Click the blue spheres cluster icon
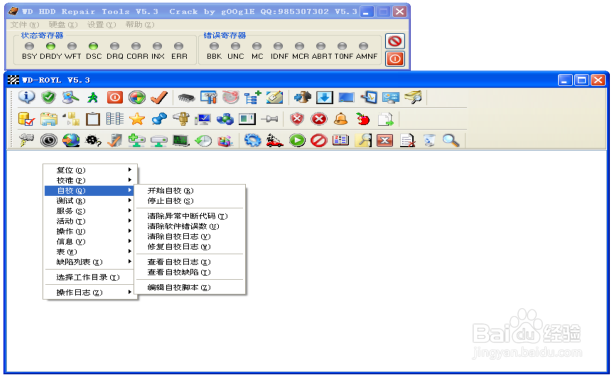This screenshot has height=375, width=616. click(225, 119)
